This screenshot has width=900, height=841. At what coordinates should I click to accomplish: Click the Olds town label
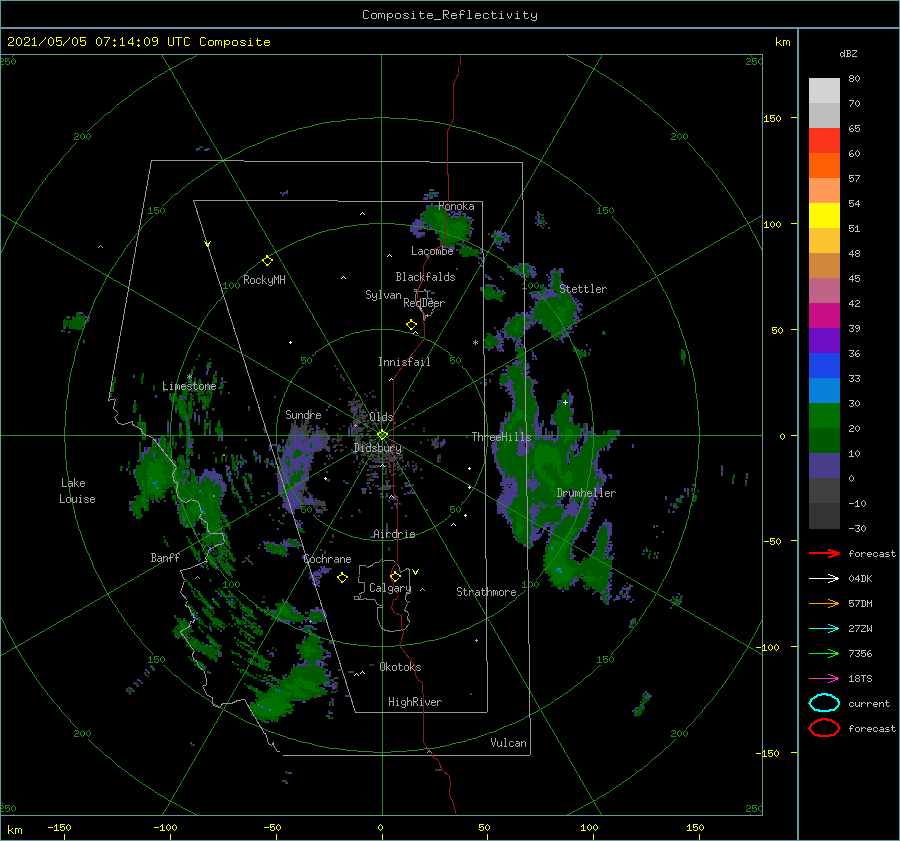(381, 417)
